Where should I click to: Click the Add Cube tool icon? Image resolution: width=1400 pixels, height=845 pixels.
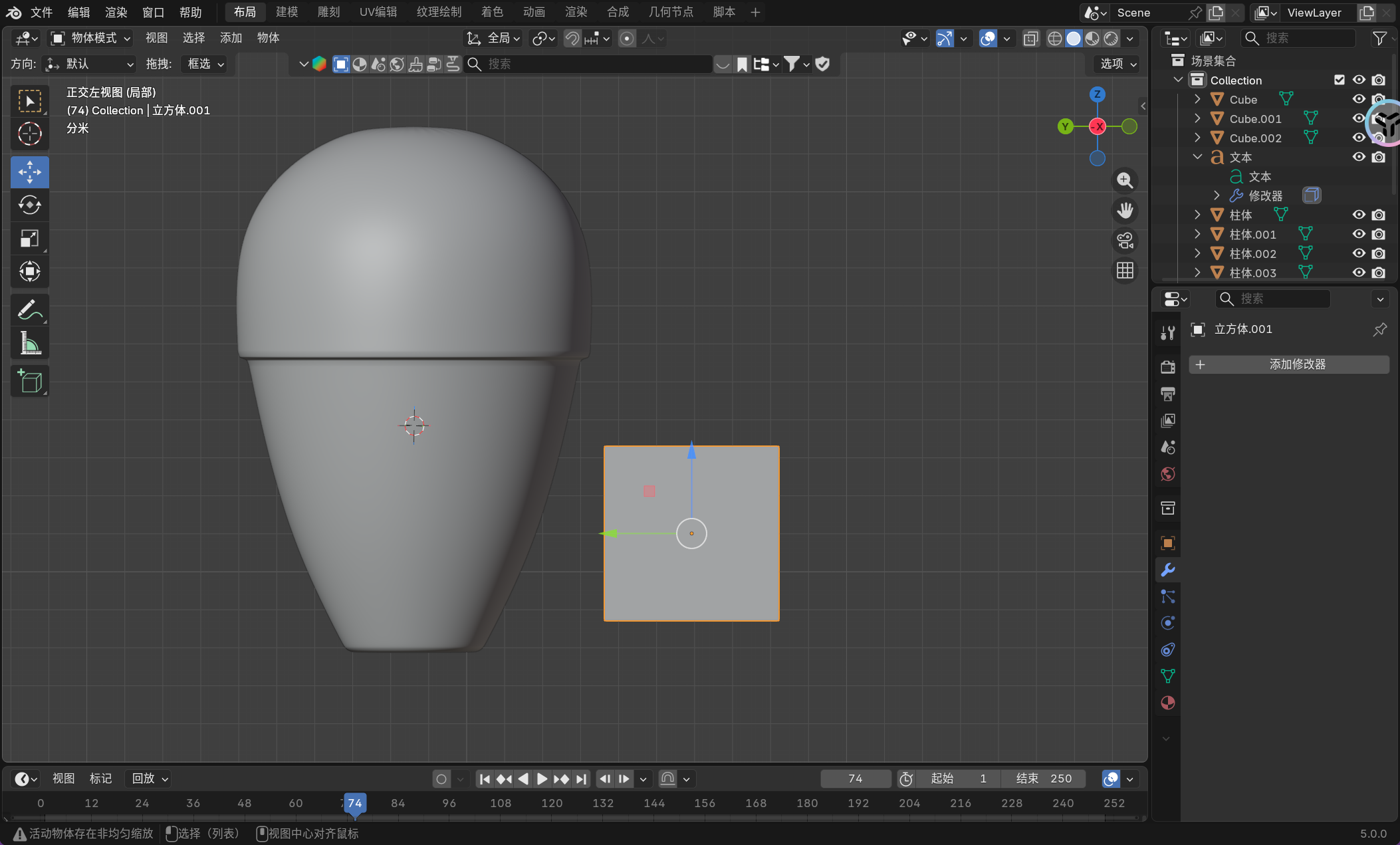point(29,382)
